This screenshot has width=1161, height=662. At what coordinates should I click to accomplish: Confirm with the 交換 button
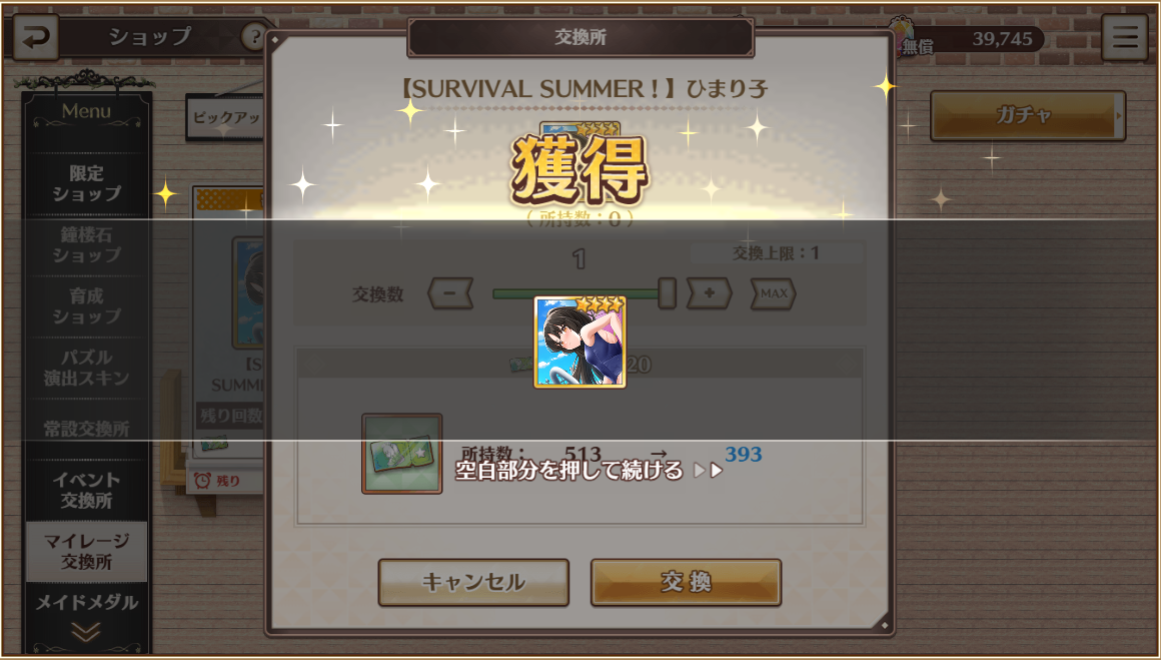pos(686,582)
